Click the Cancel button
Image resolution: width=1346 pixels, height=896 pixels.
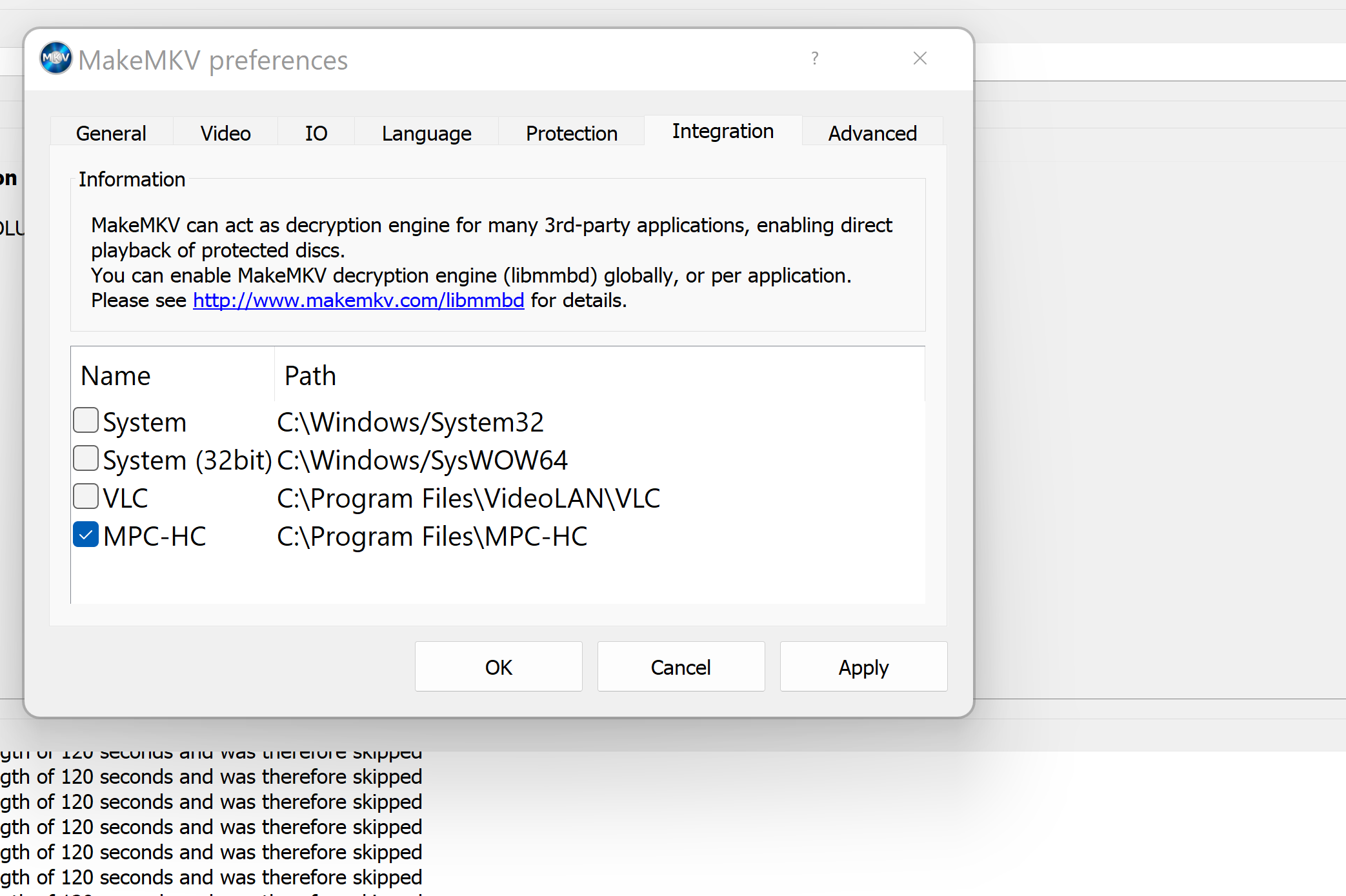[x=681, y=667]
